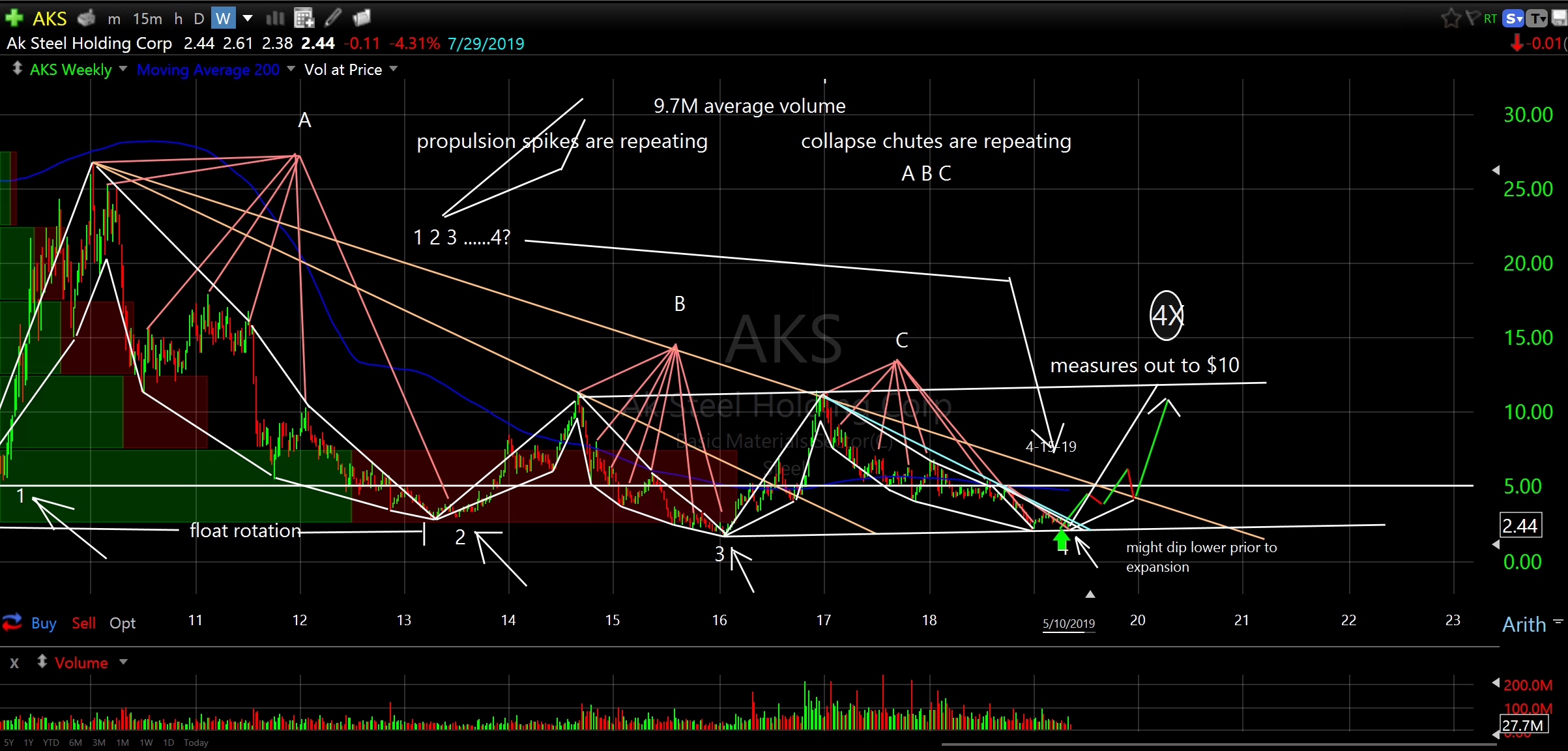Click the Sell button
This screenshot has width=1568, height=751.
coord(83,623)
